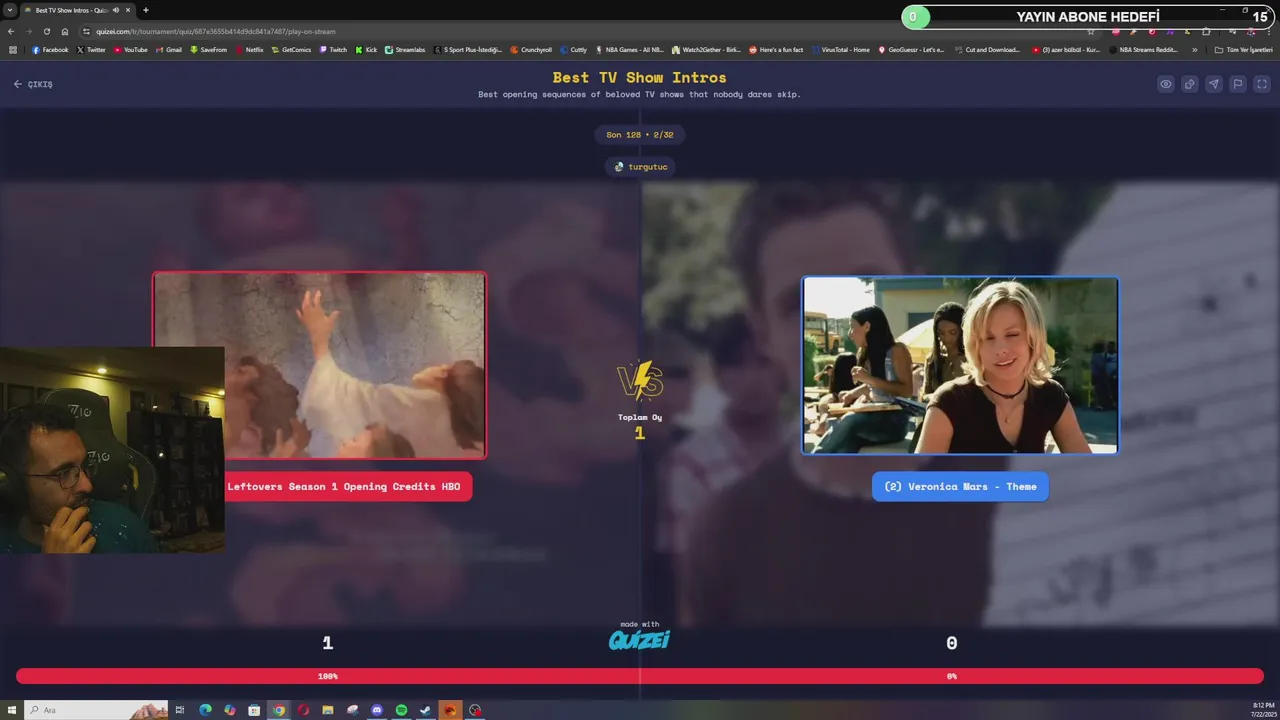Open Task View in the taskbar
1280x720 pixels.
click(180, 710)
